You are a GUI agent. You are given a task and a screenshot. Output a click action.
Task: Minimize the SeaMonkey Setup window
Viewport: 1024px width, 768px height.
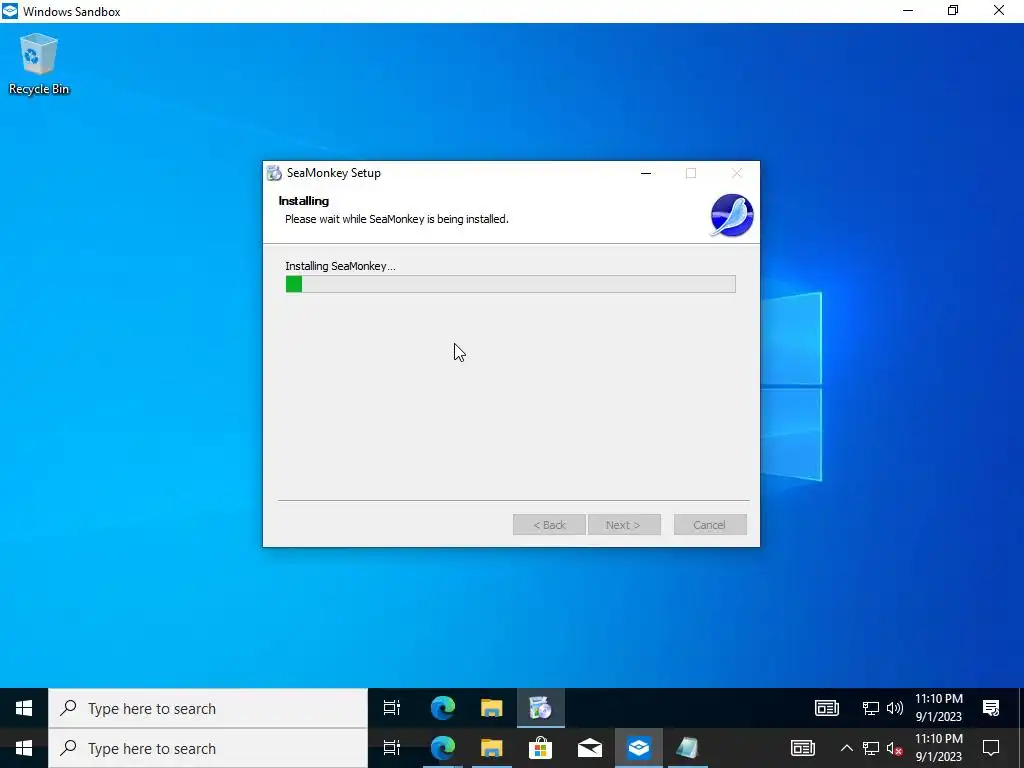(x=646, y=173)
